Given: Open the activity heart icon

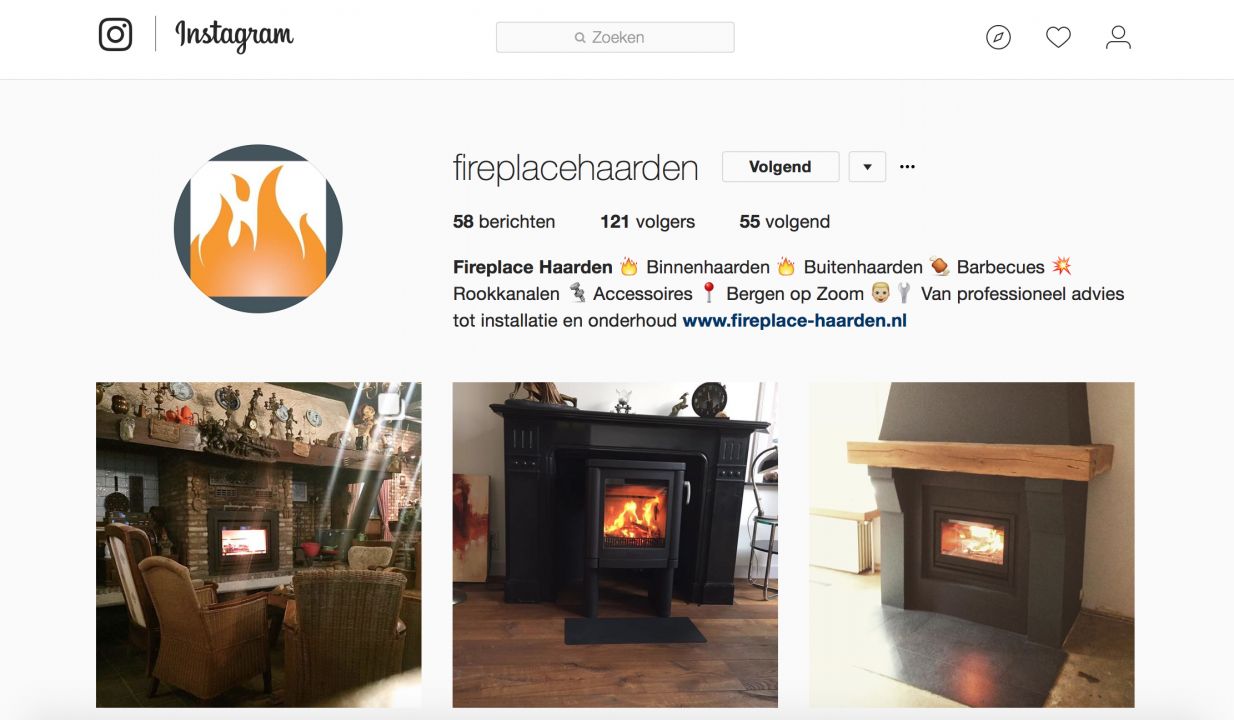Looking at the screenshot, I should 1058,38.
